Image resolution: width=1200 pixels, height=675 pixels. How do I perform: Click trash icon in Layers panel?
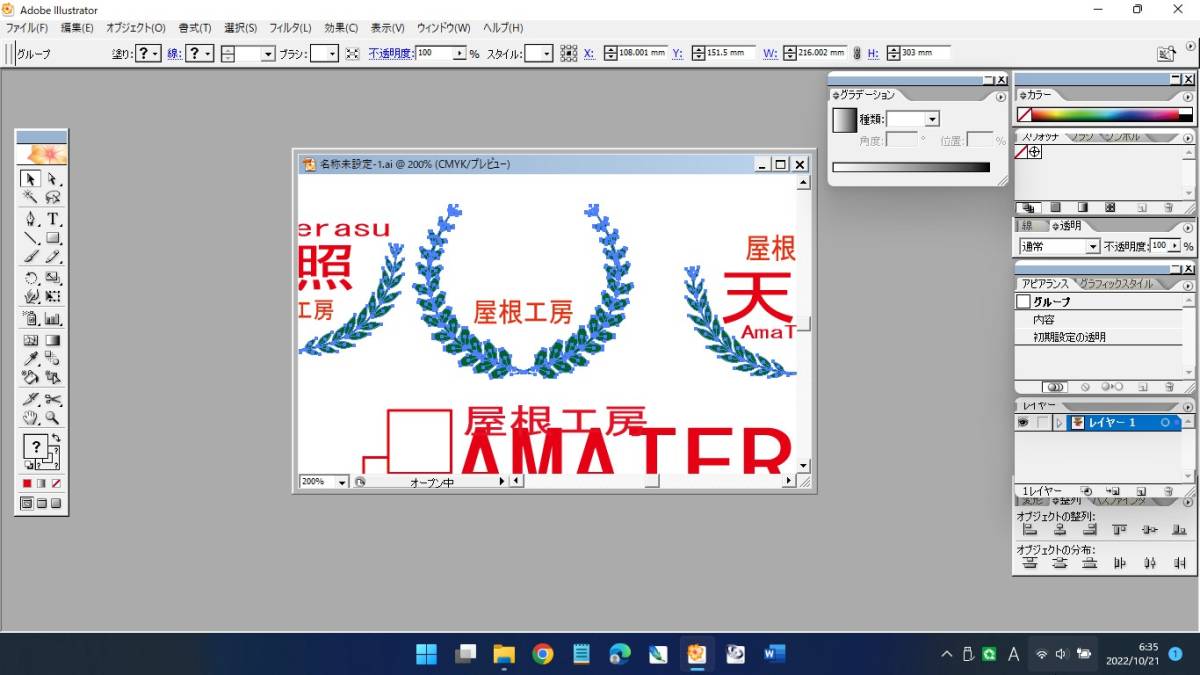[1168, 492]
